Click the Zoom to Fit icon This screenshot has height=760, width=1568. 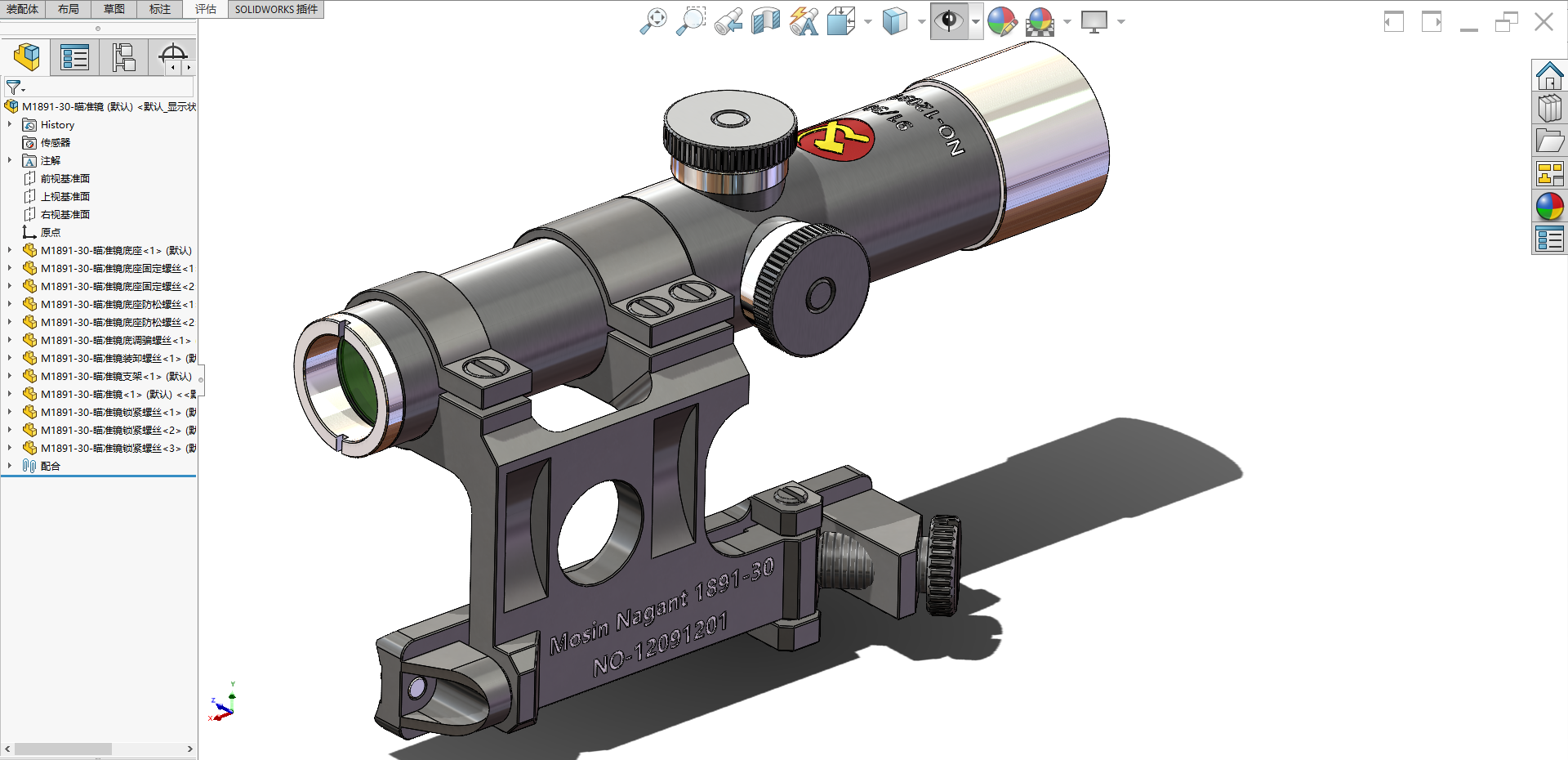[653, 21]
